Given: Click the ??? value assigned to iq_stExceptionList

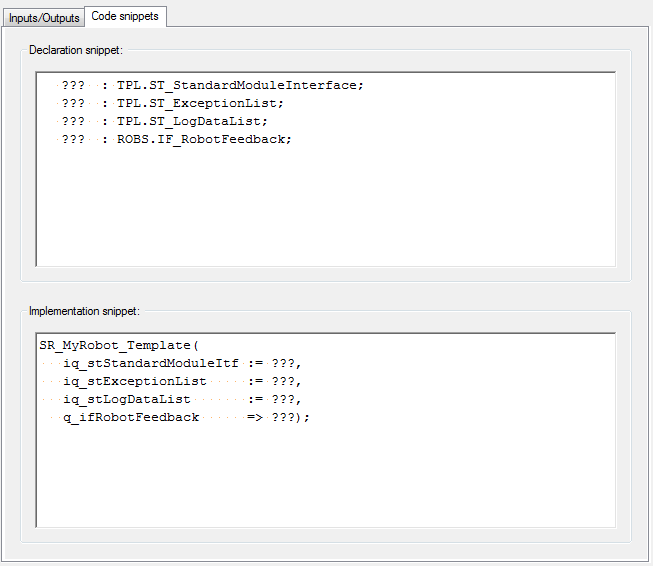Looking at the screenshot, I should (x=282, y=381).
